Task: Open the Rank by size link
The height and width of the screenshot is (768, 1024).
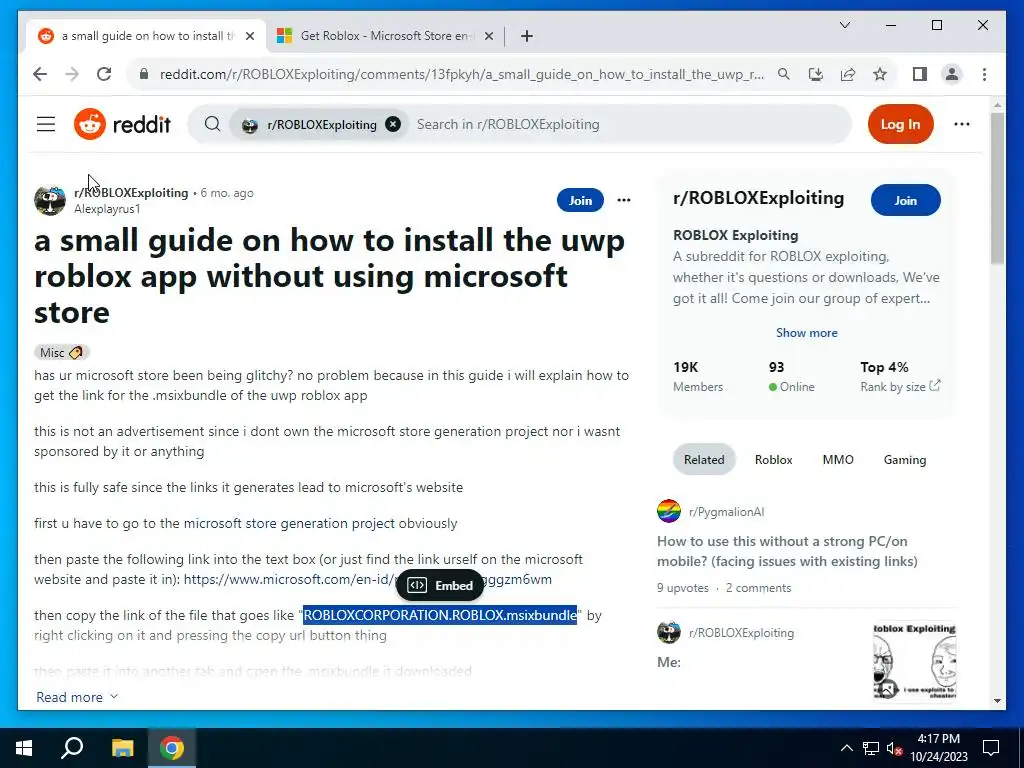Action: pos(900,387)
